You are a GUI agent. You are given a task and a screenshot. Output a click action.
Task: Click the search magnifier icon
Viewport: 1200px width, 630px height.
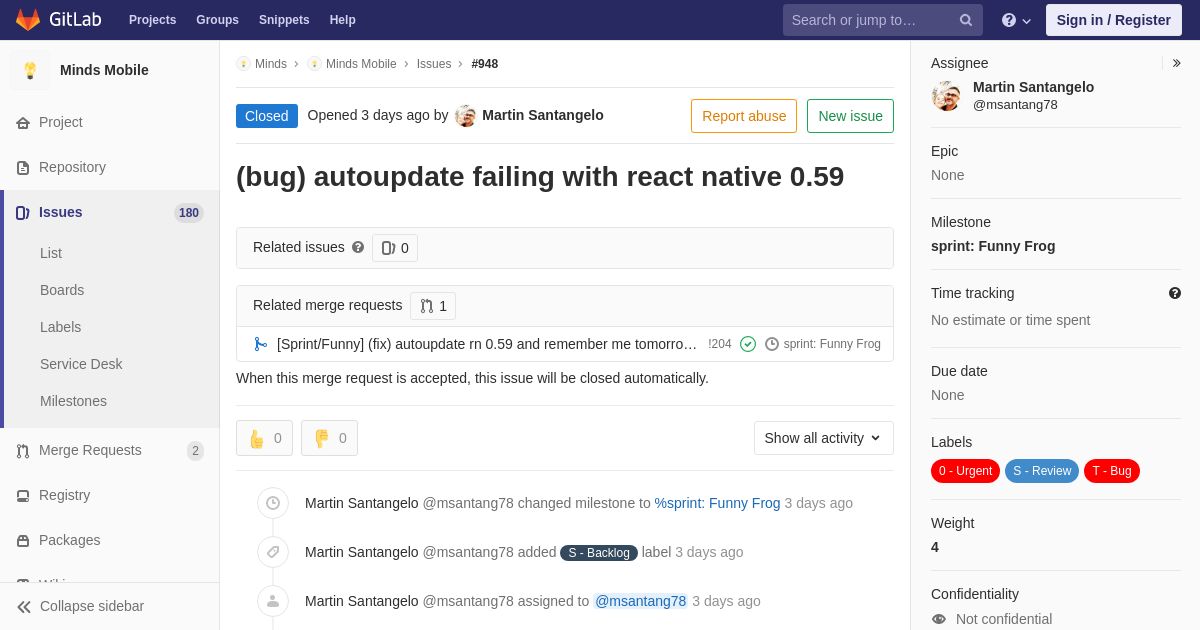(965, 20)
